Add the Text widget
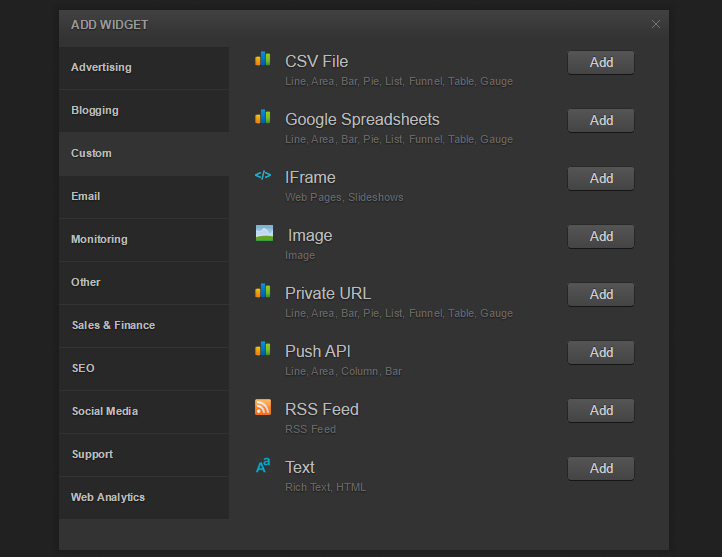The image size is (722, 557). point(601,469)
